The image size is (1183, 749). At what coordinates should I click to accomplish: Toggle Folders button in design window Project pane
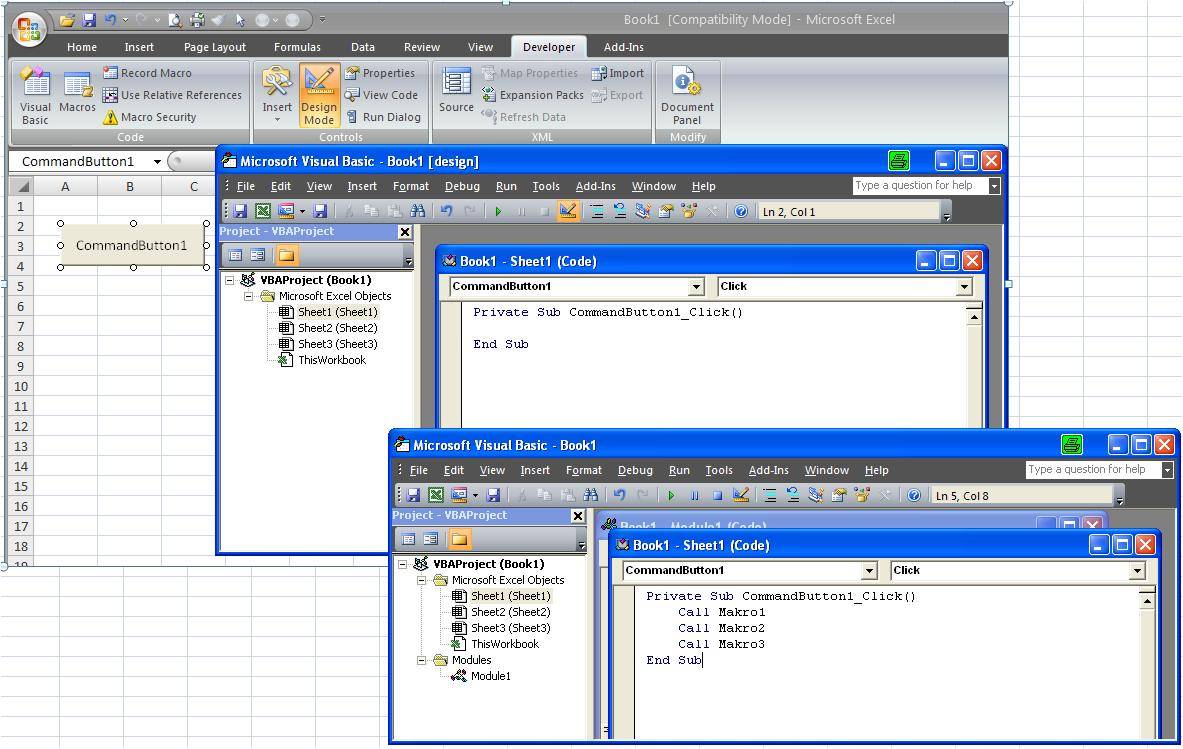pos(286,255)
